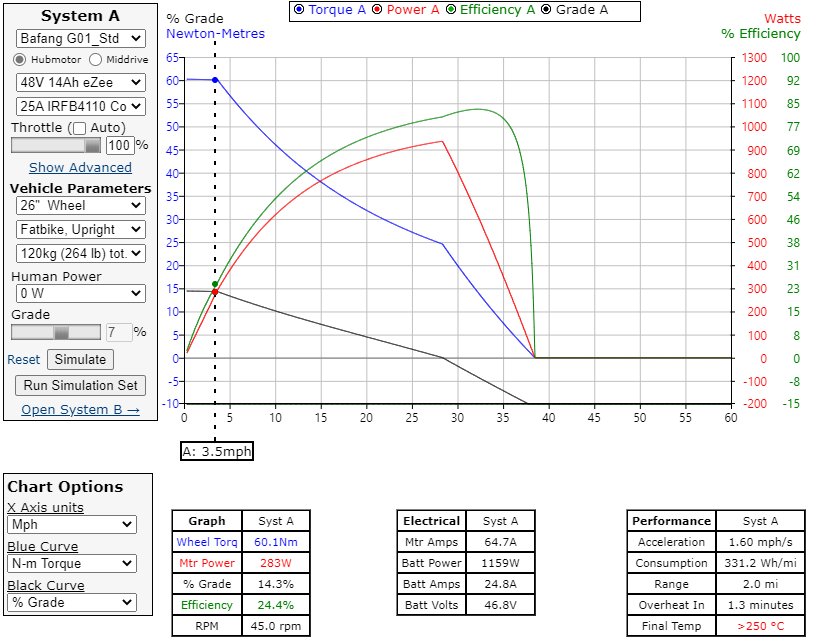This screenshot has height=643, width=816.
Task: Click the Reset link
Action: click(x=24, y=360)
